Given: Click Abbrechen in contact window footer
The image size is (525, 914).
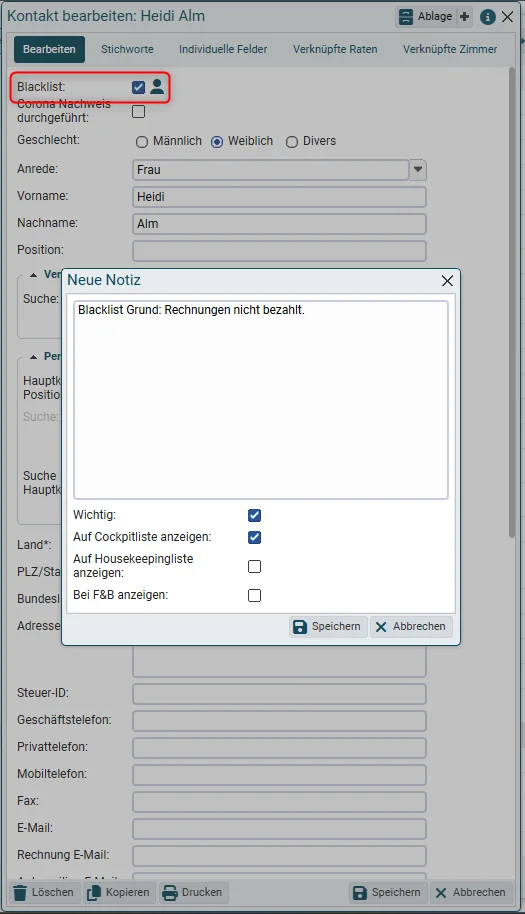Looking at the screenshot, I should click(x=471, y=892).
